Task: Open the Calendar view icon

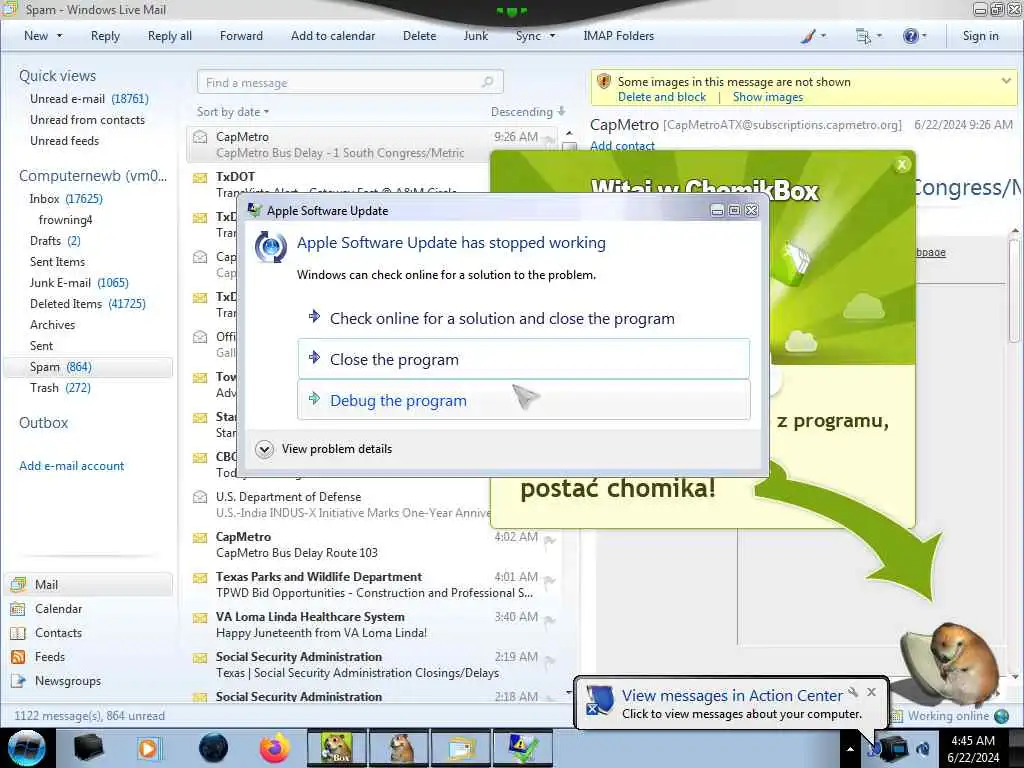Action: (18, 609)
